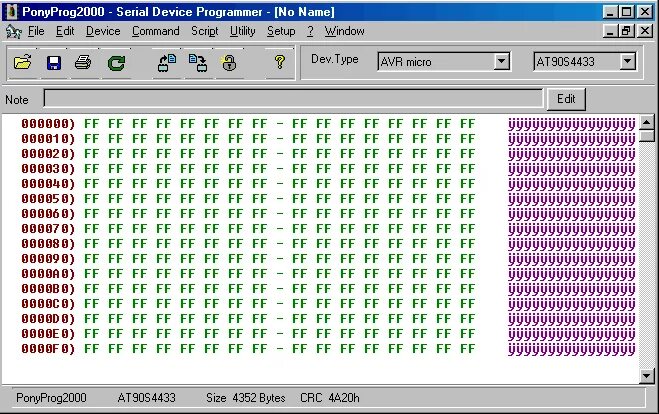Open the Device menu

coord(103,31)
